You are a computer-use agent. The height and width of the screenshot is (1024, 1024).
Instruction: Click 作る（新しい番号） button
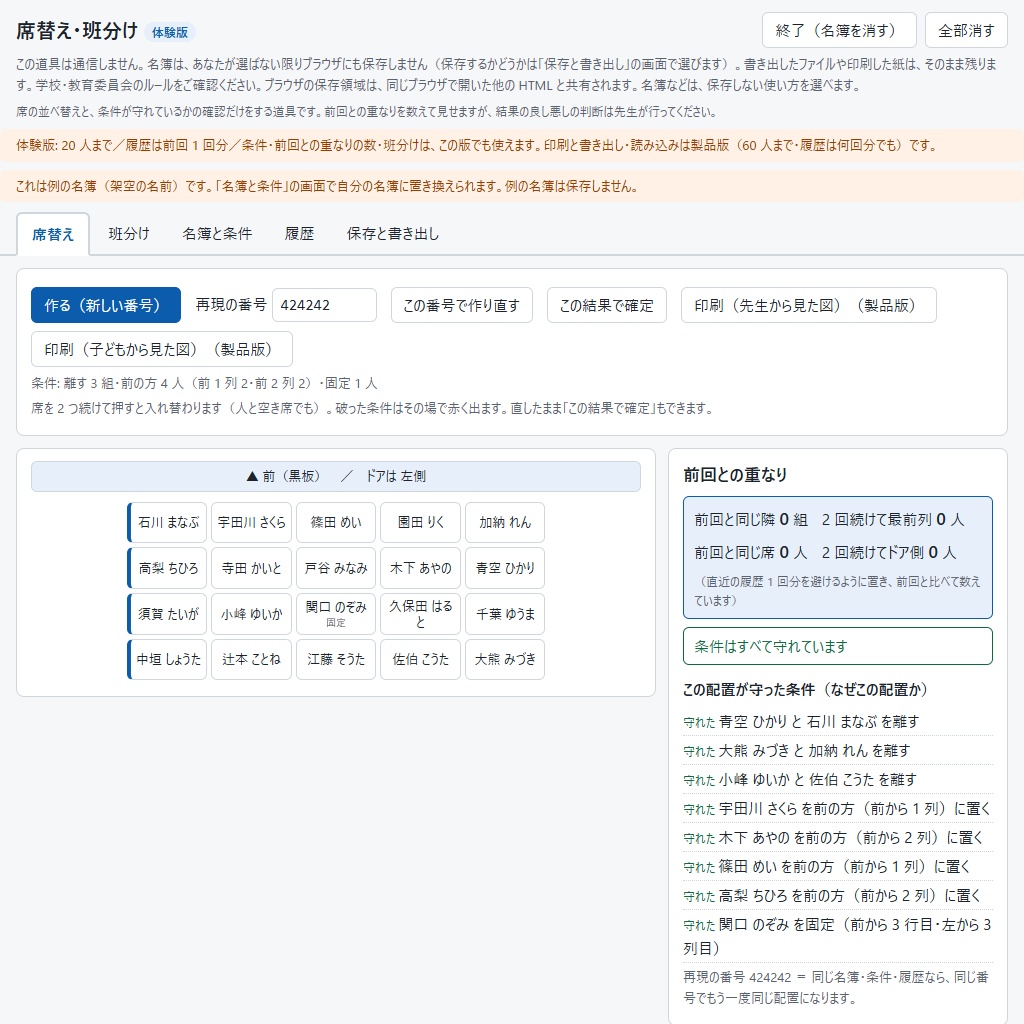[x=106, y=305]
